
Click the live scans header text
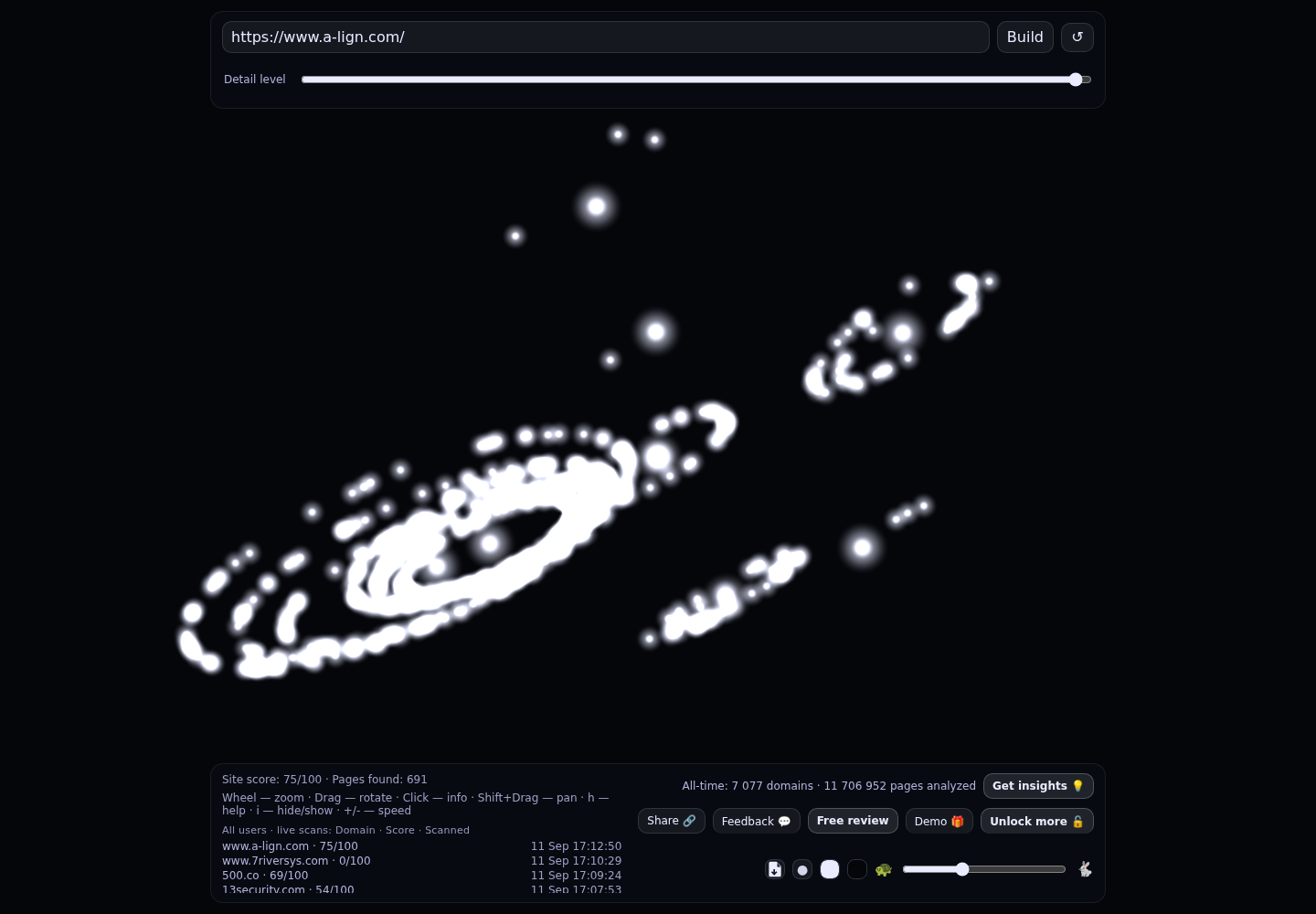coord(345,830)
